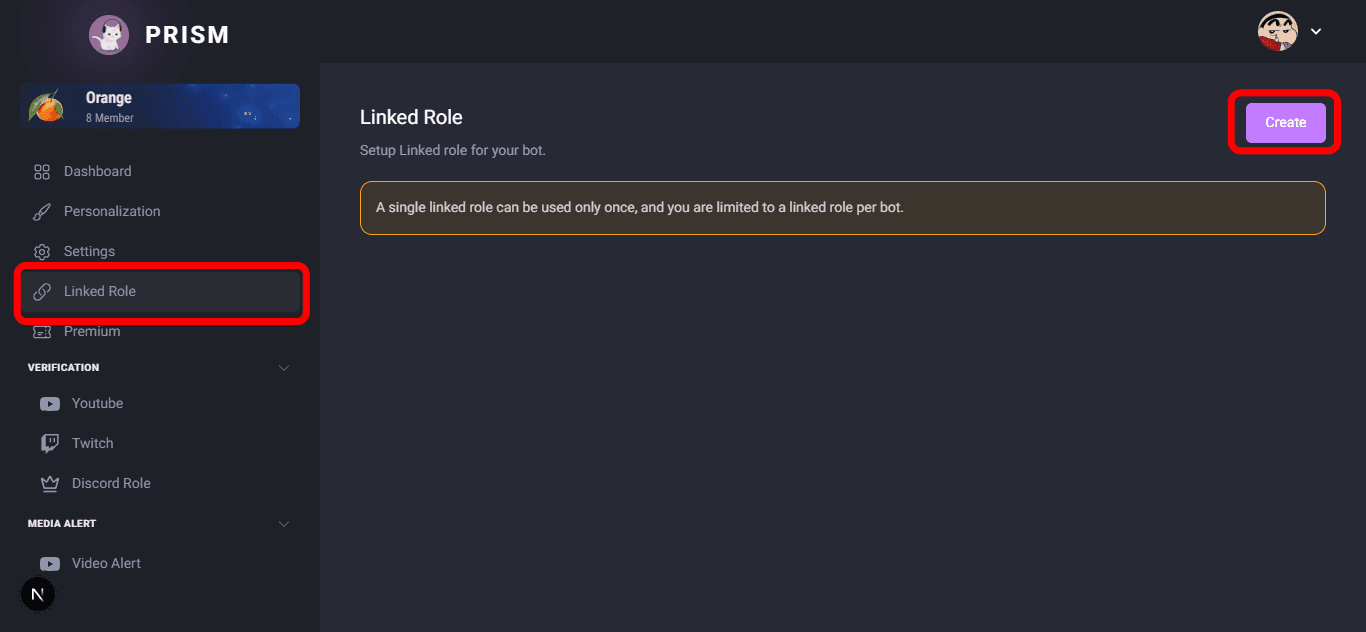Expand the user account dropdown arrow

[1316, 32]
